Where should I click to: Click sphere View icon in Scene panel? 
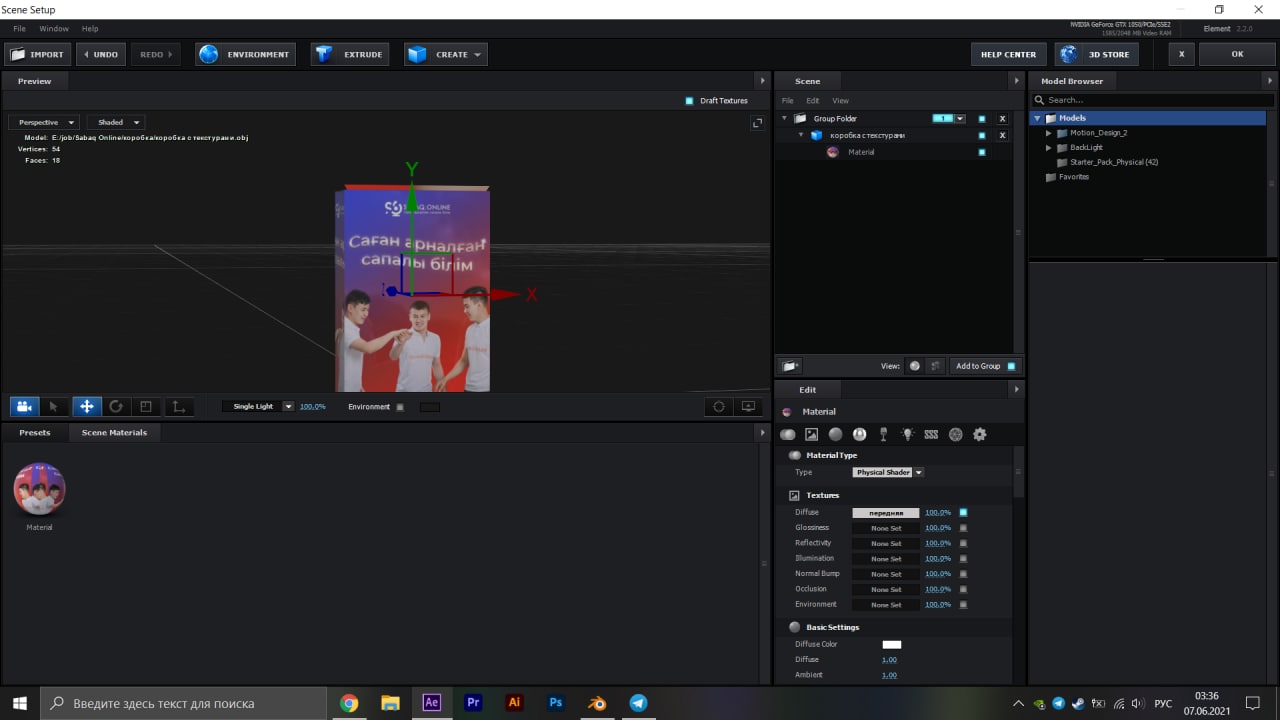914,366
